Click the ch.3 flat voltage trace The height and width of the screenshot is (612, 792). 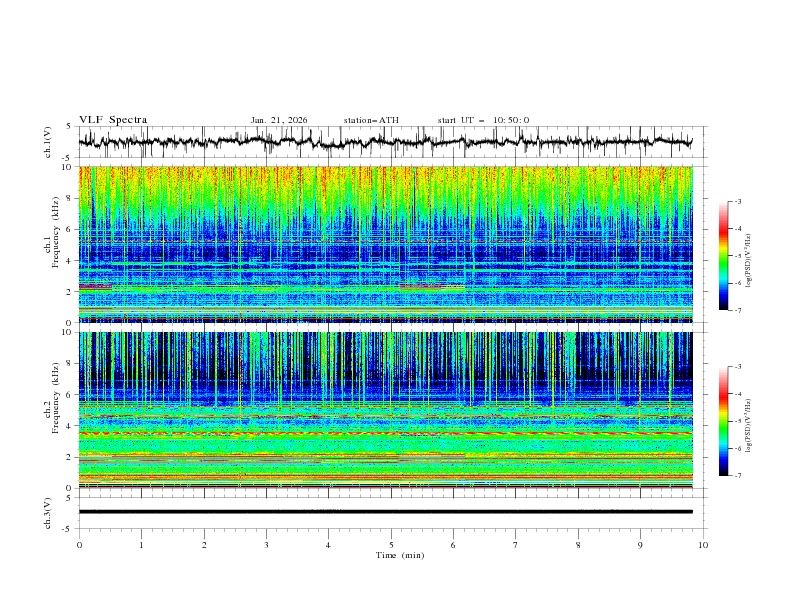[x=385, y=512]
